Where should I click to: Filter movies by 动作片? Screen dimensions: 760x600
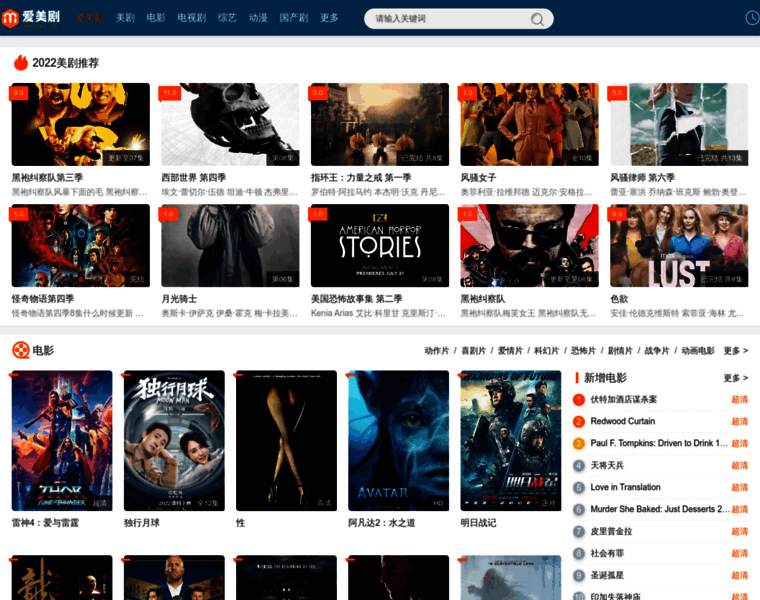tap(437, 350)
